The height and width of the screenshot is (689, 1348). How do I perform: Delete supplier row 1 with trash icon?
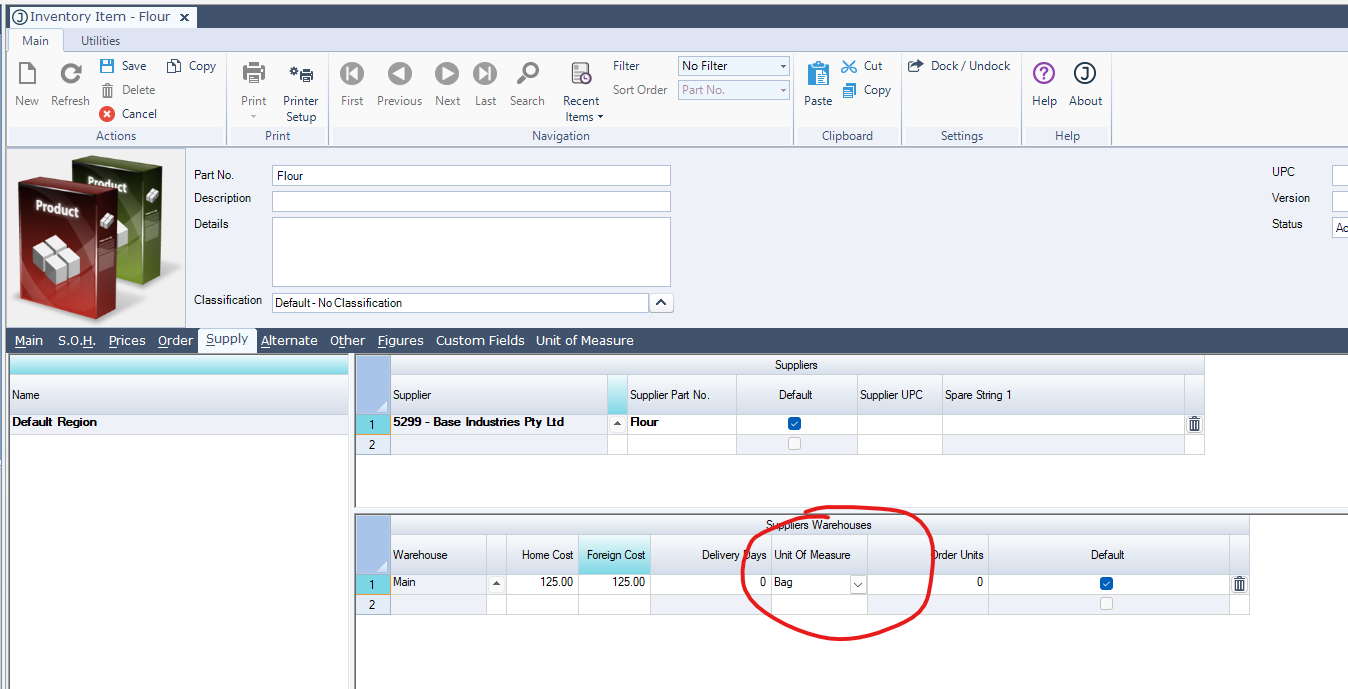point(1194,424)
